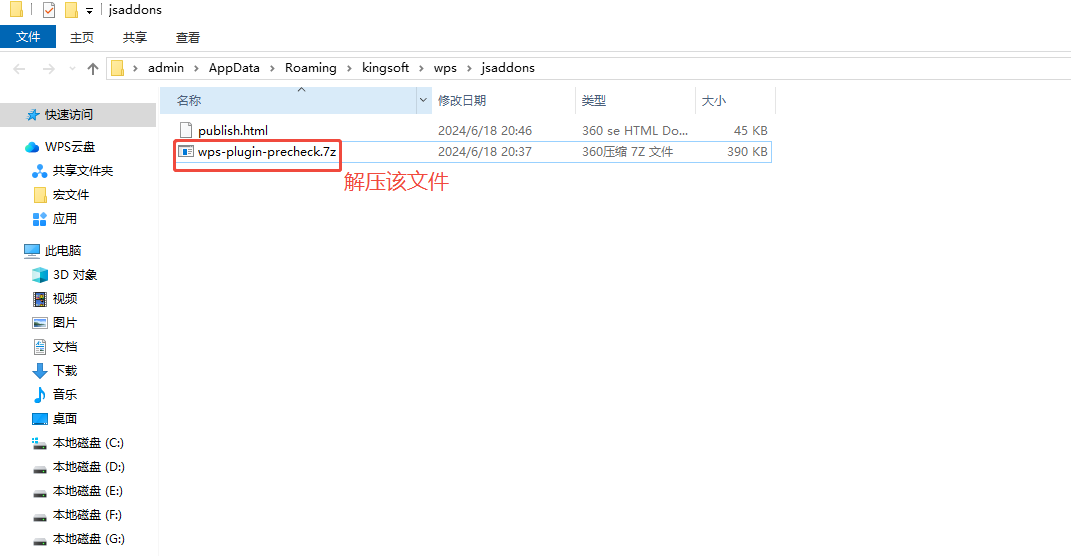Image resolution: width=1071 pixels, height=556 pixels.
Task: Click the 本地磁盘 (C:) drive icon
Action: pyautogui.click(x=40, y=443)
